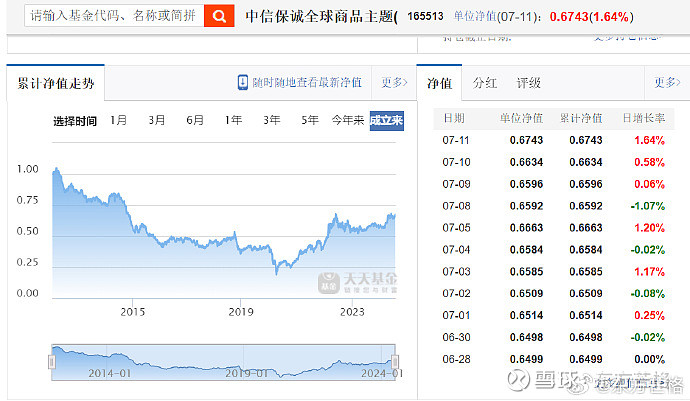Select the 6月 time range

click(195, 120)
